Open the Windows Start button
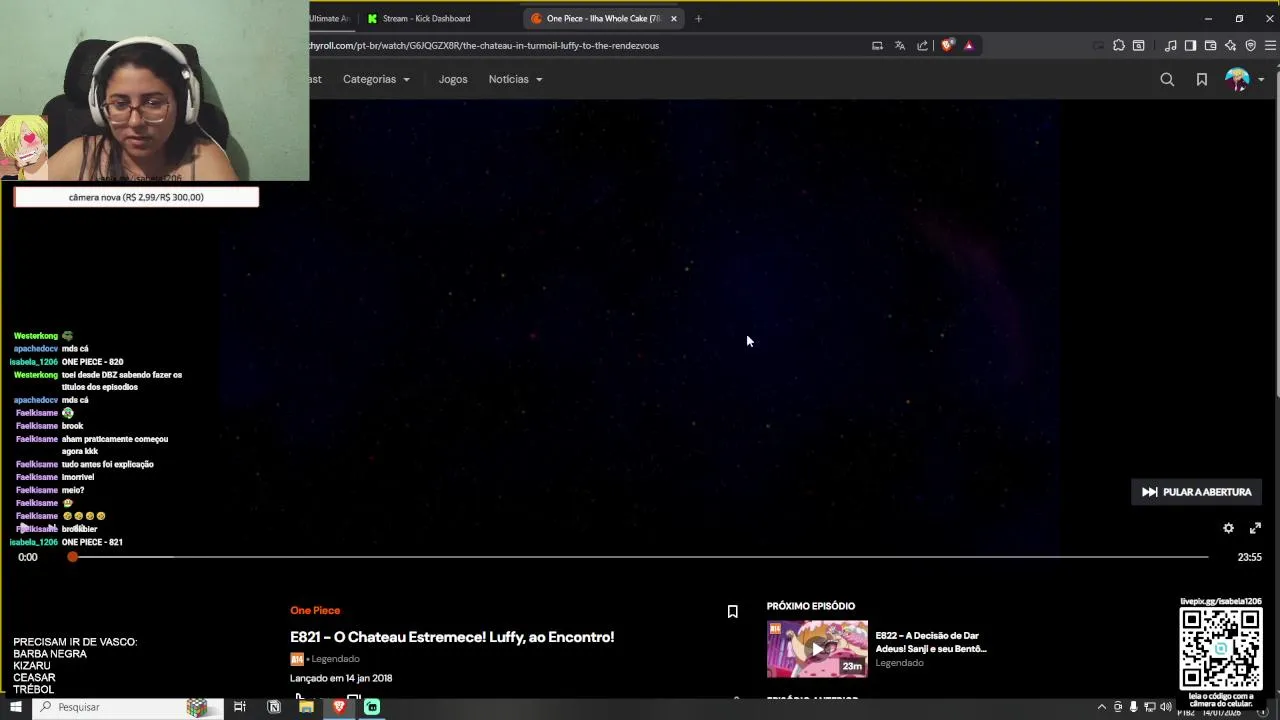Viewport: 1280px width, 720px height. (15, 707)
